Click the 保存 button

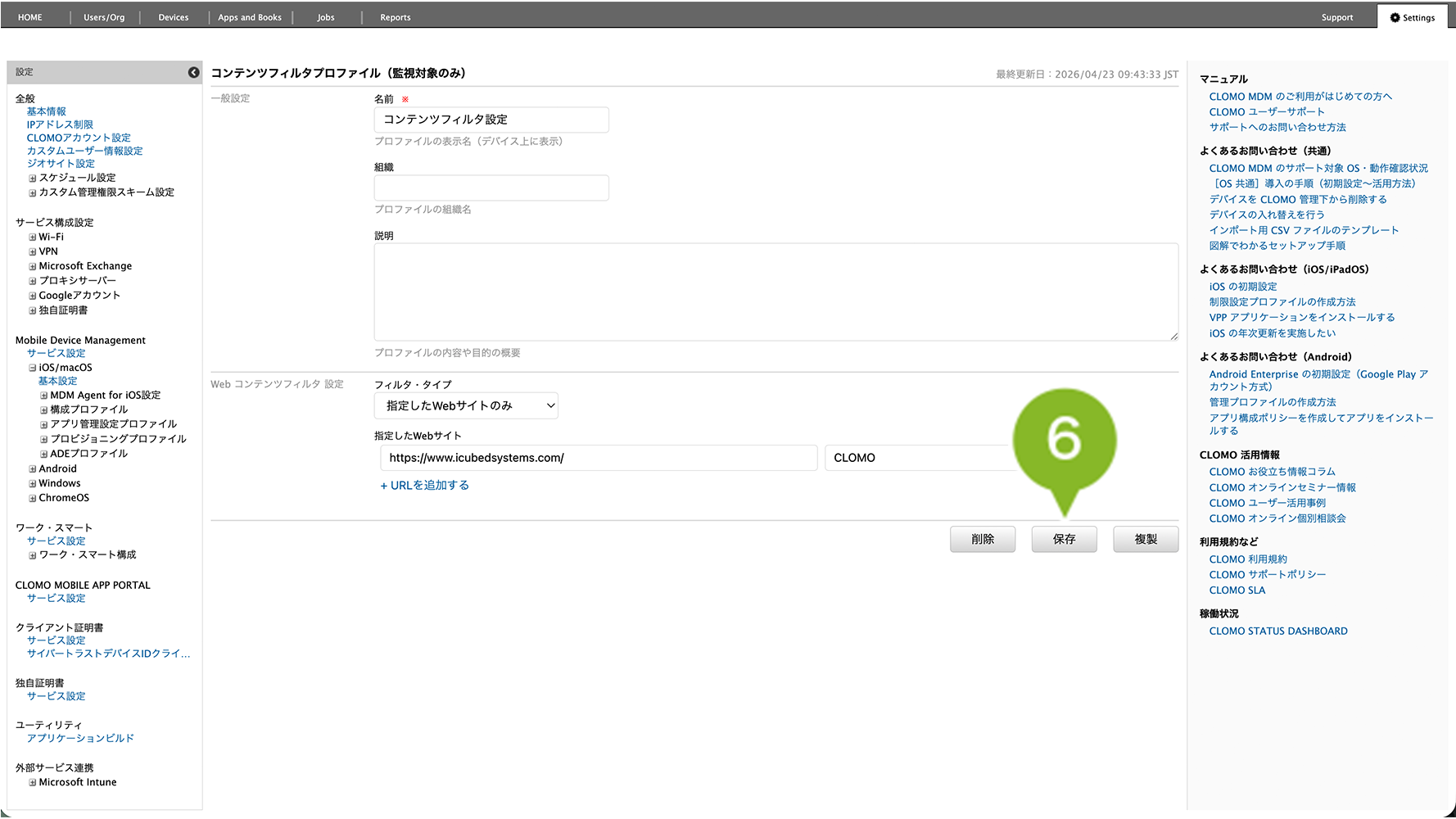pyautogui.click(x=1064, y=539)
